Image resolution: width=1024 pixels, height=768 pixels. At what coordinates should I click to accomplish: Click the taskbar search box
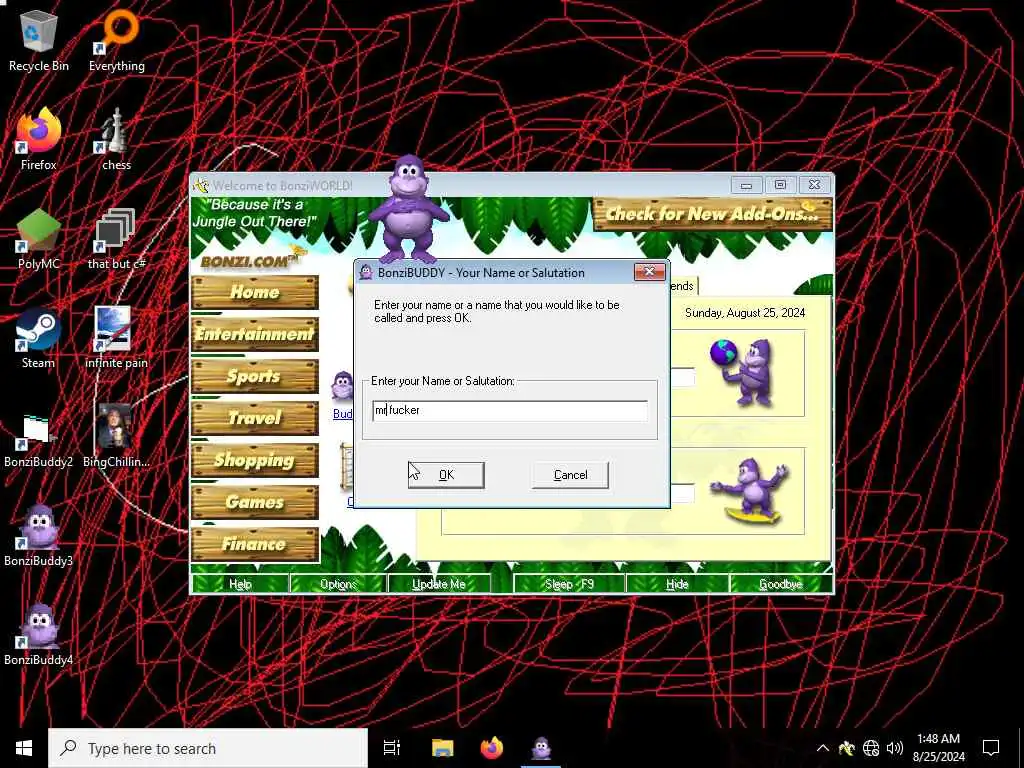coord(208,748)
